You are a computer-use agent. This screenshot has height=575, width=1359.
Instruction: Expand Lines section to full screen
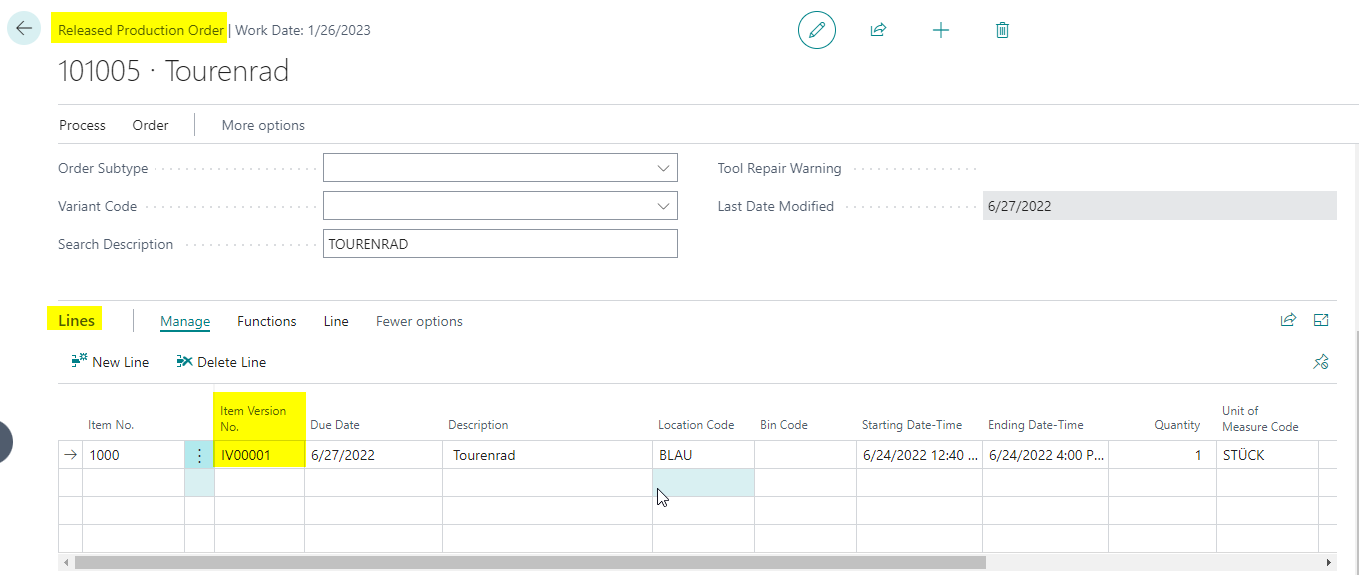coord(1321,320)
